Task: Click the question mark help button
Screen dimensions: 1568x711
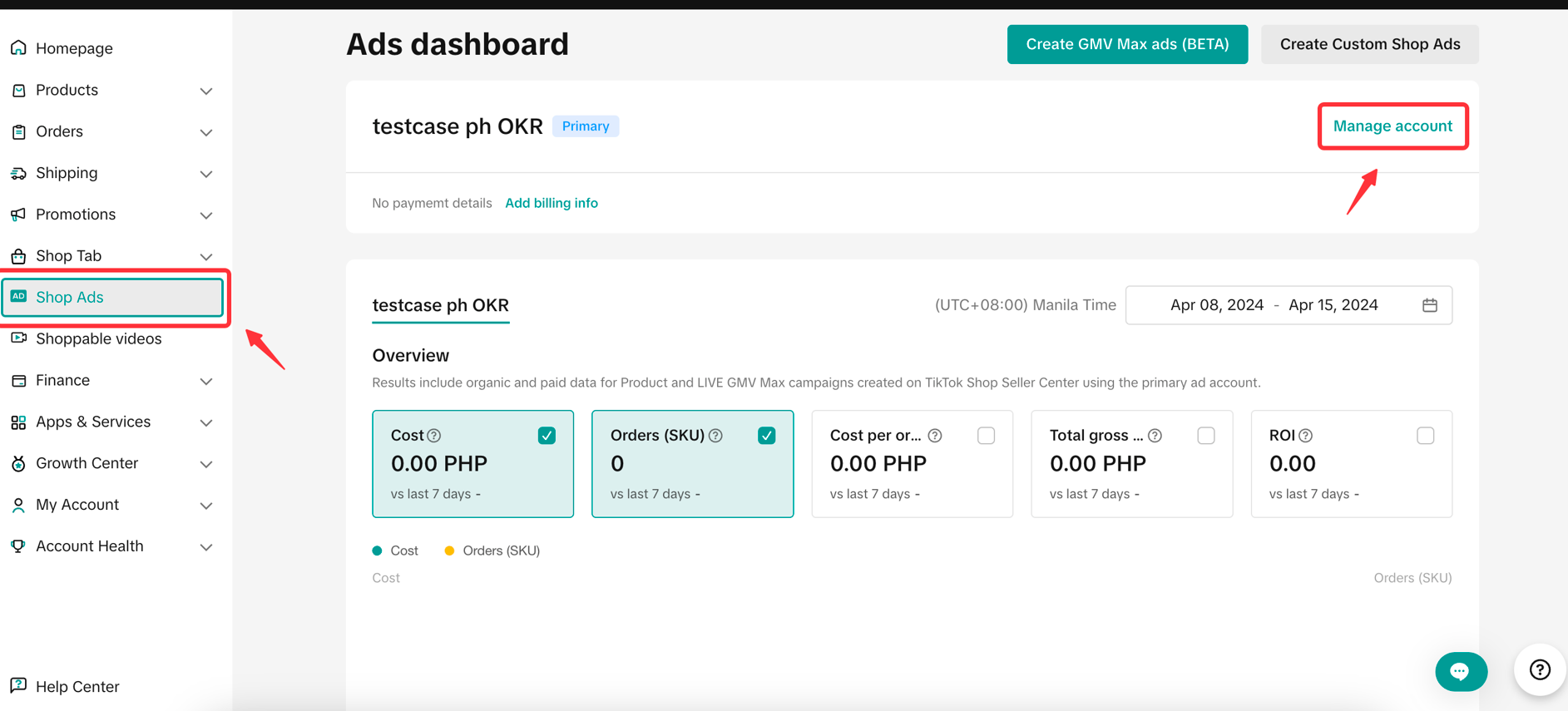Action: [1540, 669]
